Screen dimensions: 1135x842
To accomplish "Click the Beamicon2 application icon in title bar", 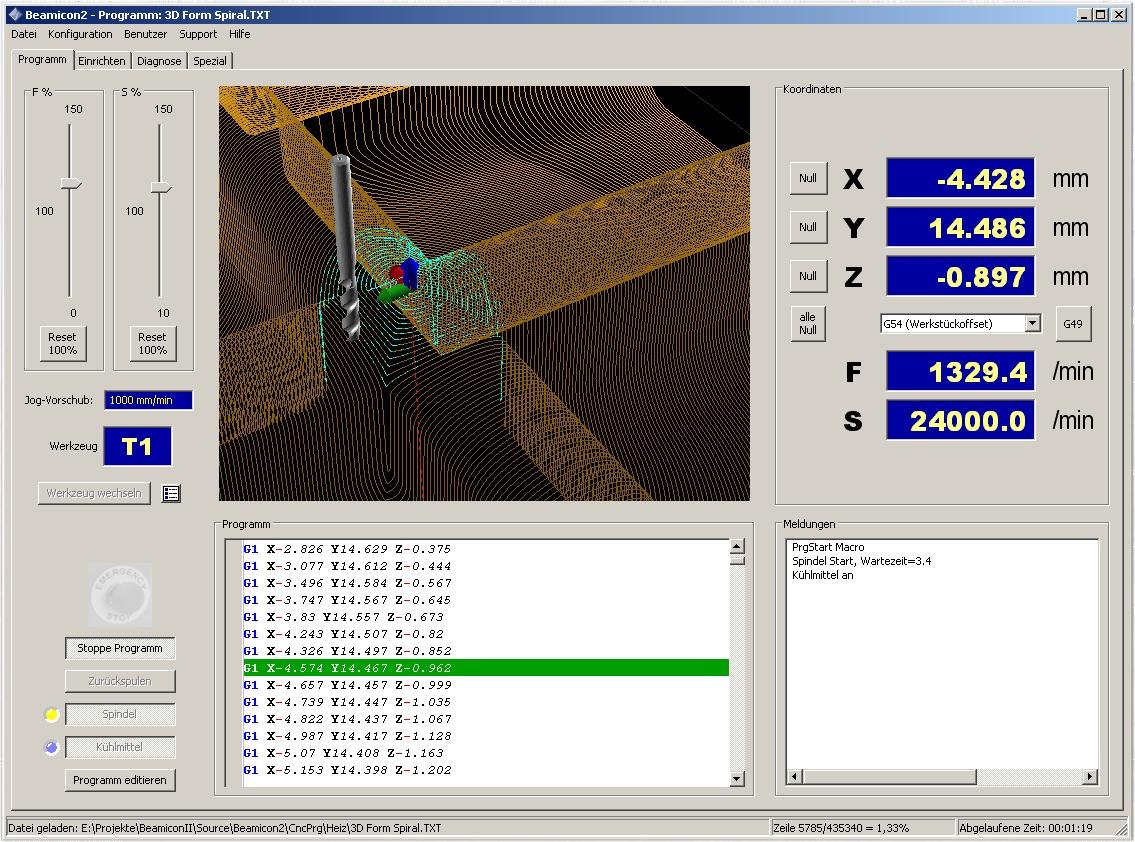I will pyautogui.click(x=15, y=14).
